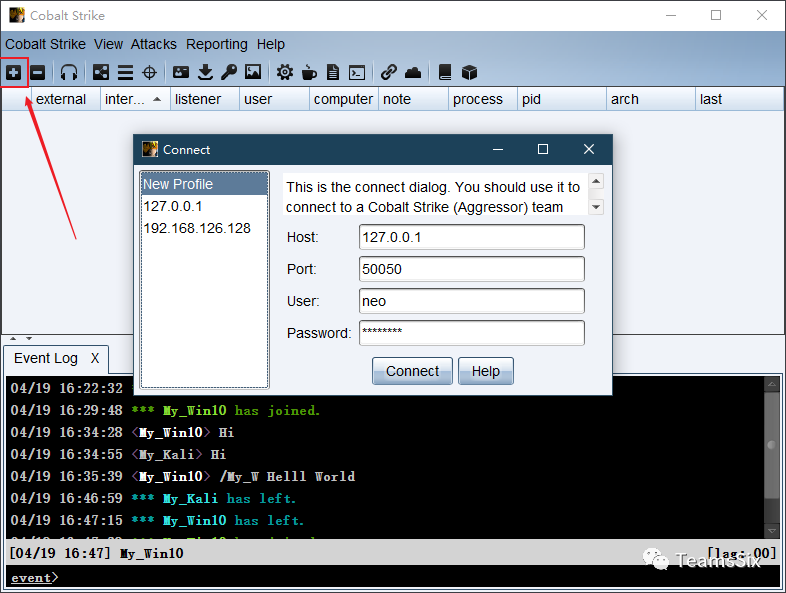
Task: Click the event> command input line
Action: (x=393, y=577)
